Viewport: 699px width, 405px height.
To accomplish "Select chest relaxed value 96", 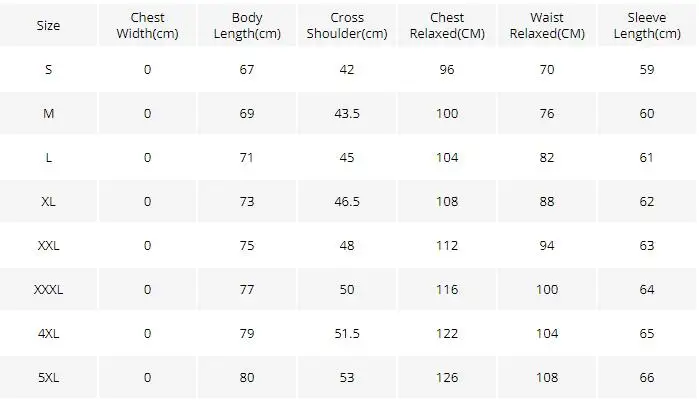I will (447, 70).
